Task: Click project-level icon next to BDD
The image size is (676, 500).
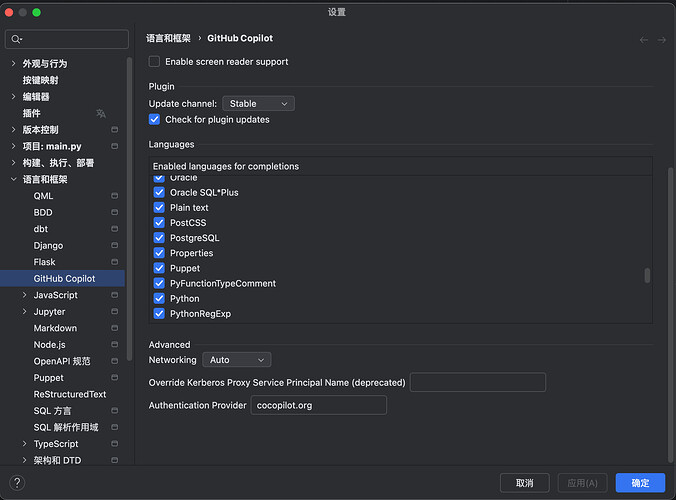Action: click(115, 212)
